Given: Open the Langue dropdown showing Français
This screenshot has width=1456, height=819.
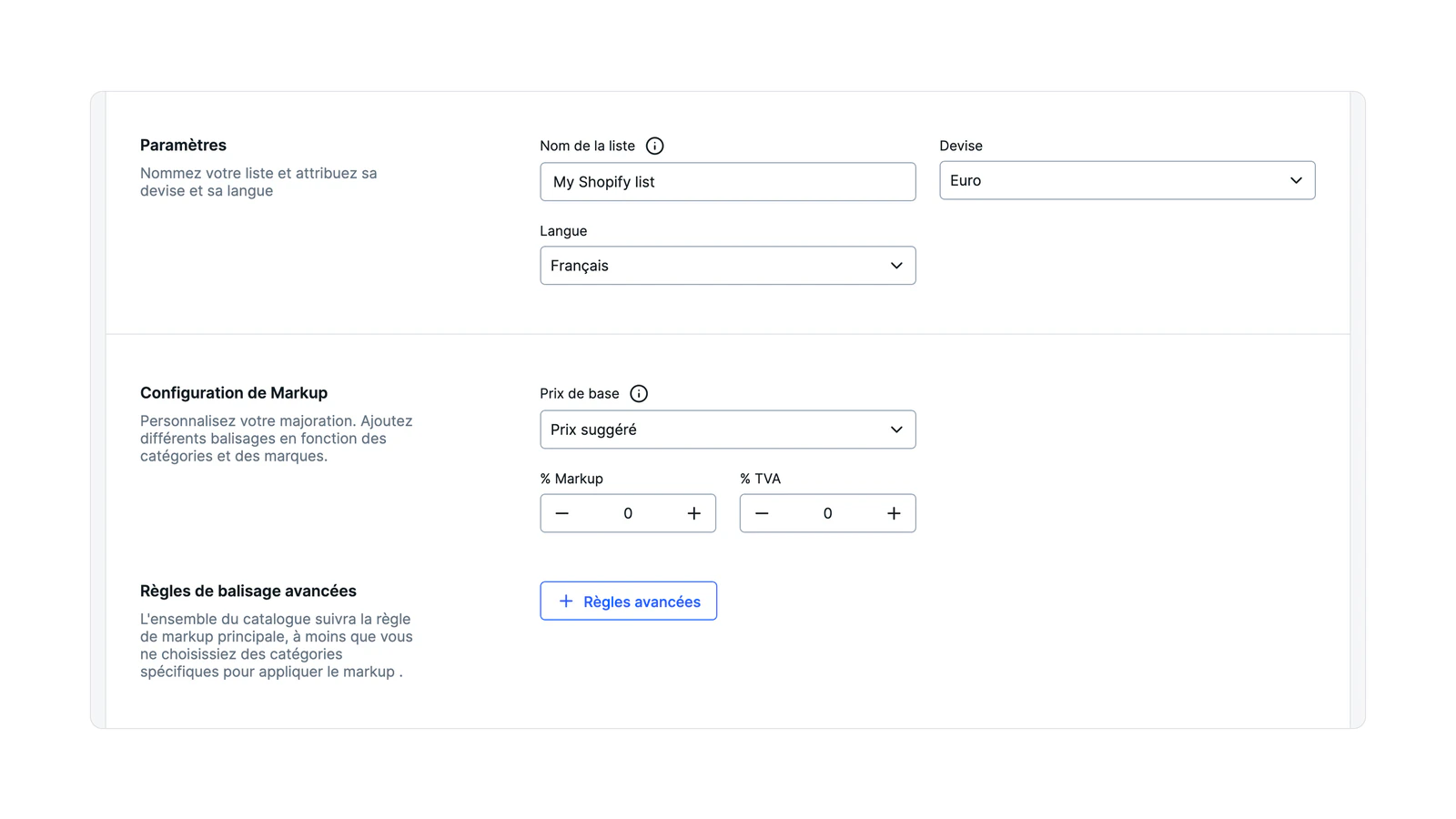Looking at the screenshot, I should [x=727, y=266].
